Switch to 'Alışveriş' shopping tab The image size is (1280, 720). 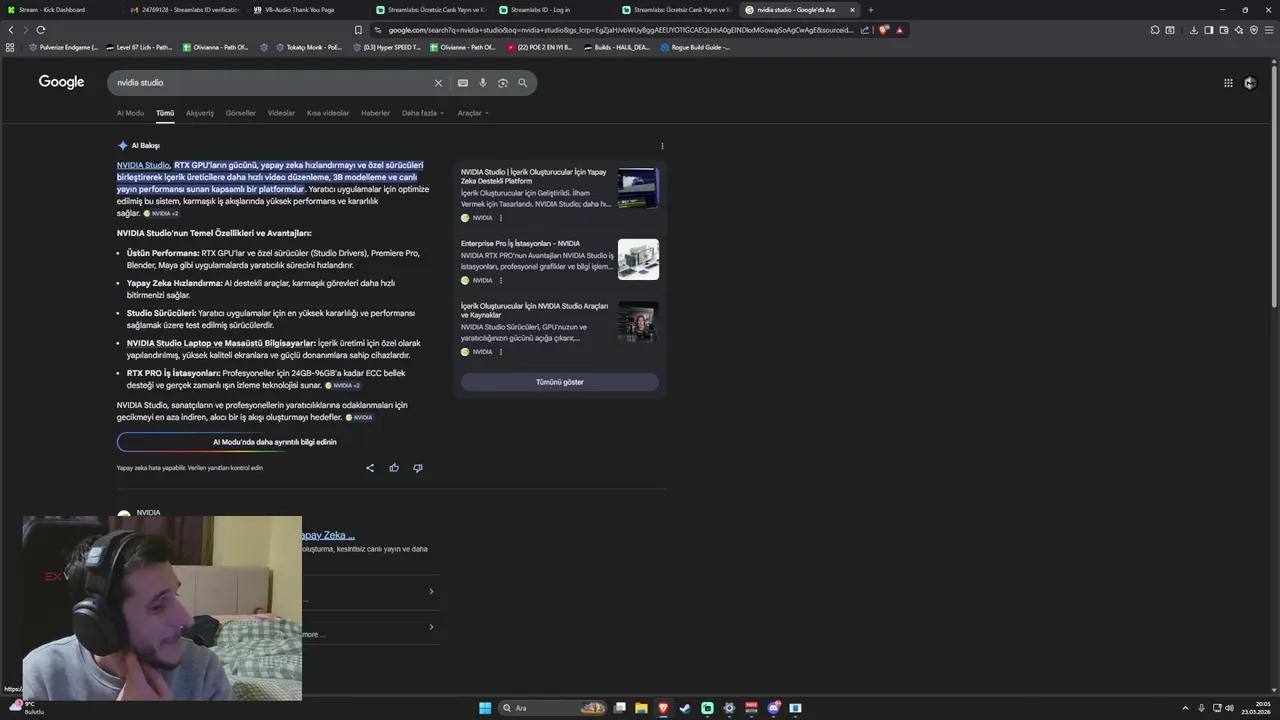(x=200, y=113)
